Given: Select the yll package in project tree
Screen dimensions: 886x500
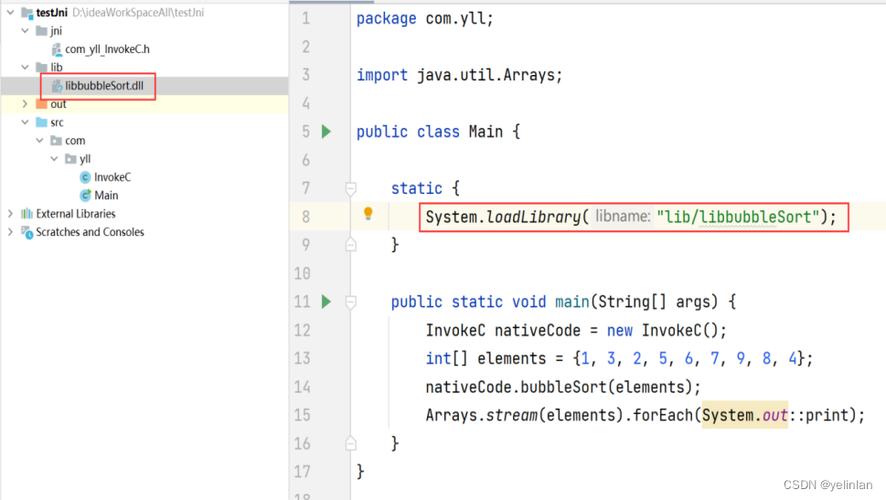Looking at the screenshot, I should [x=85, y=159].
